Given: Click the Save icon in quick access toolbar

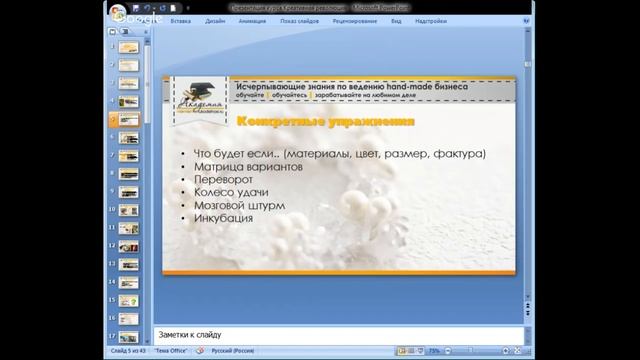Looking at the screenshot, I should [x=136, y=8].
